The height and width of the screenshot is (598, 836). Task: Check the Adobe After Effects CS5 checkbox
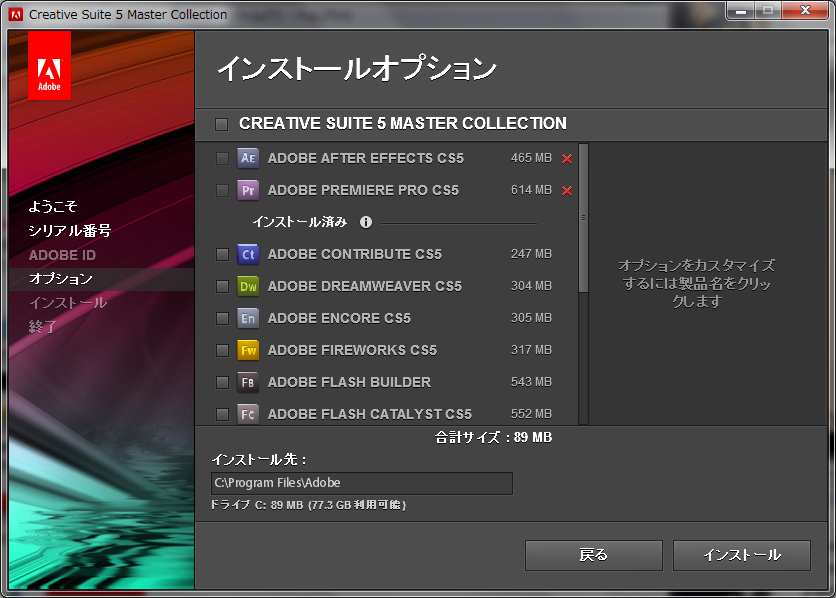tap(222, 158)
